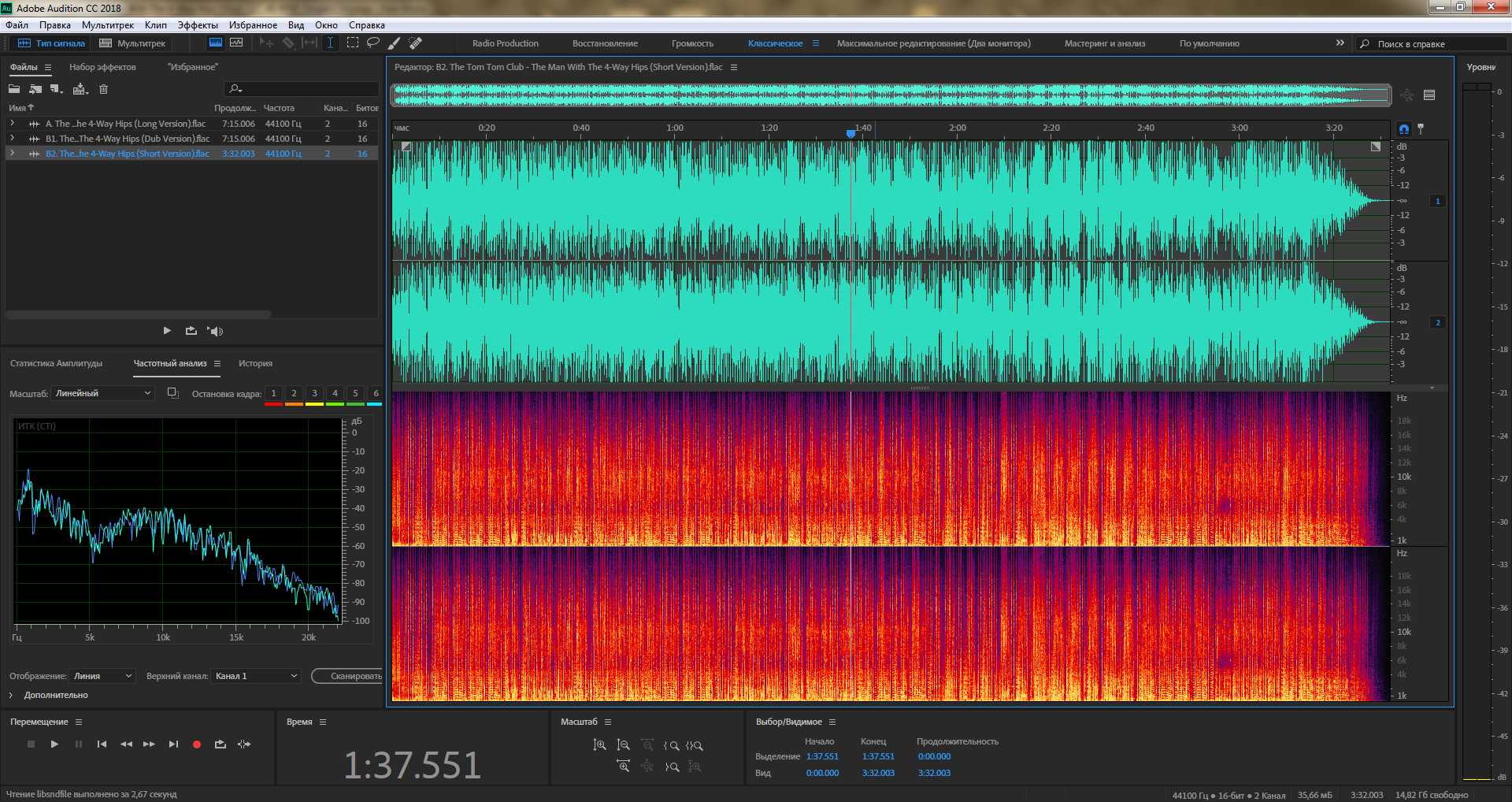Open the Мультитрек menu
Image resolution: width=1512 pixels, height=802 pixels.
pyautogui.click(x=108, y=25)
